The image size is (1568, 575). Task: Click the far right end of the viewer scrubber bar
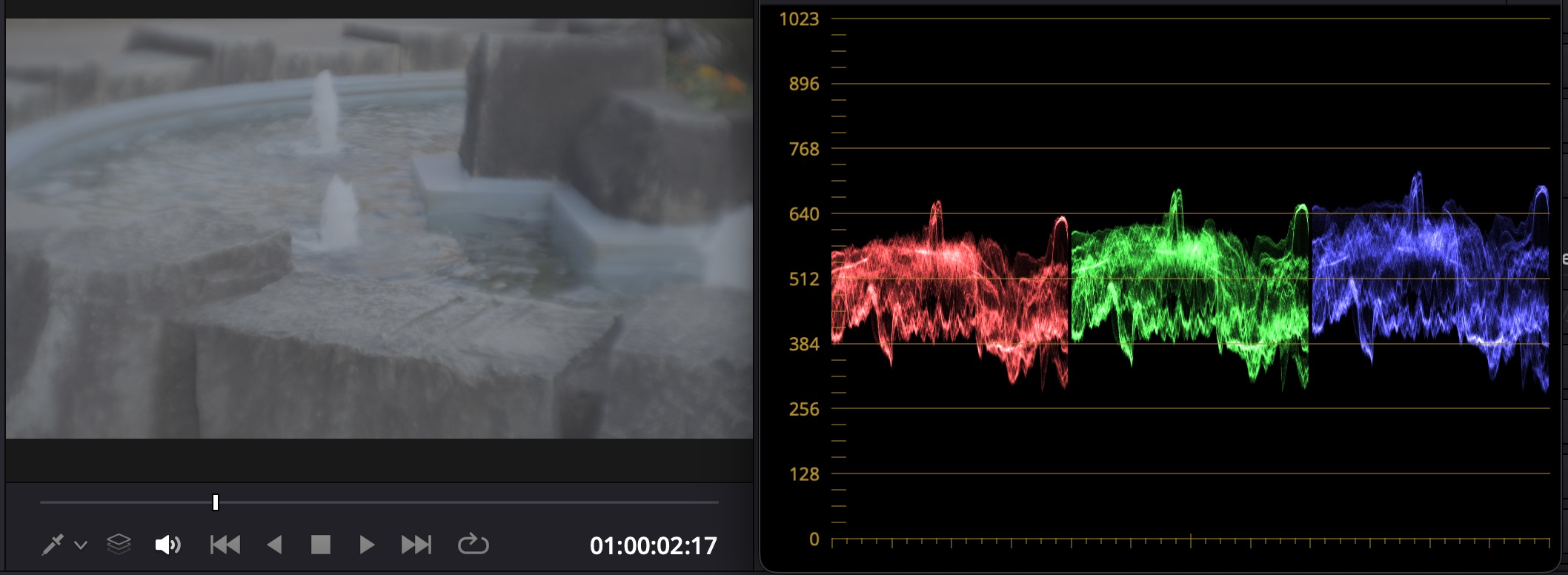[716, 502]
